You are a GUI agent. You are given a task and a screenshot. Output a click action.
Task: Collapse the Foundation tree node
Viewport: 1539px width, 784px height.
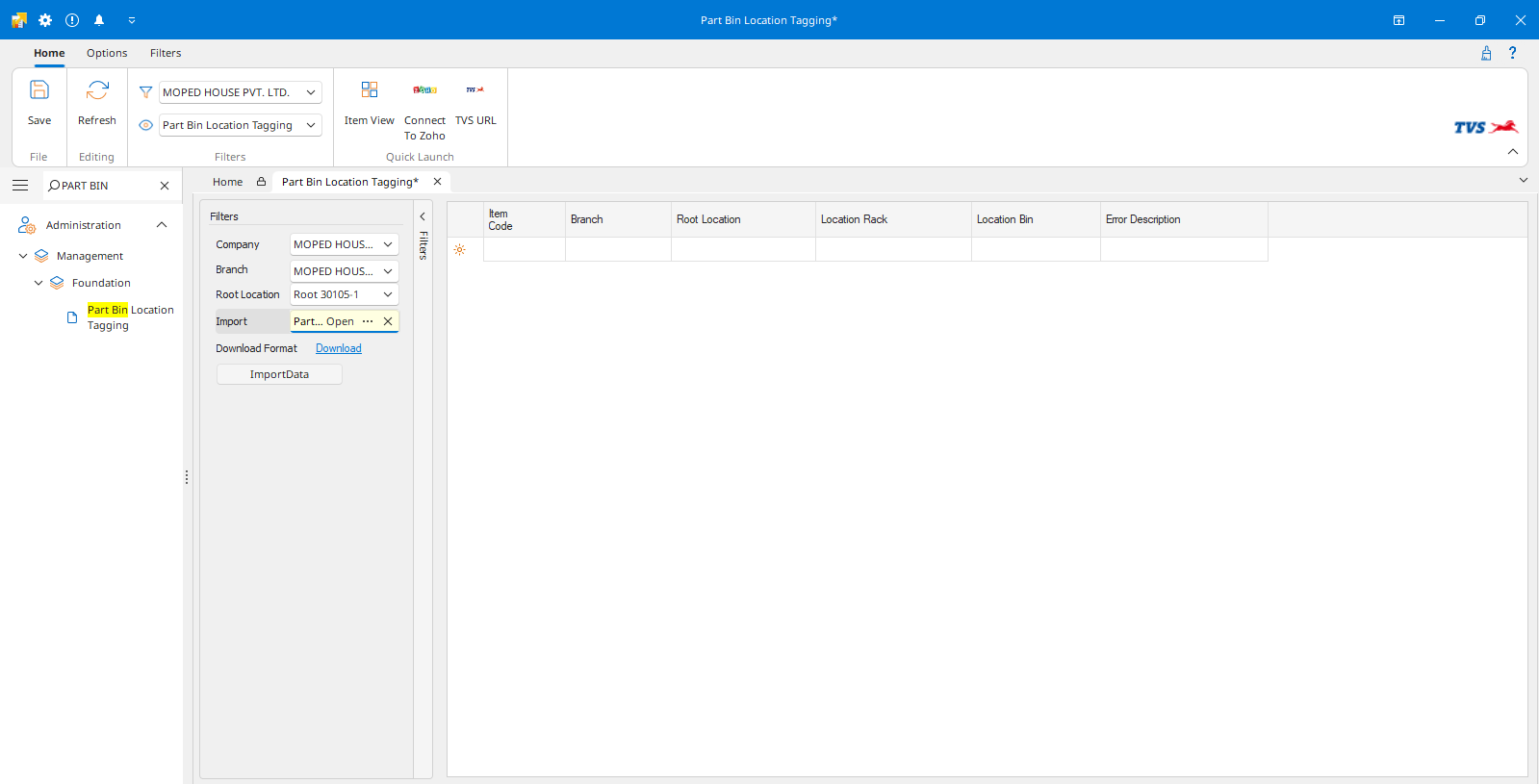click(38, 283)
